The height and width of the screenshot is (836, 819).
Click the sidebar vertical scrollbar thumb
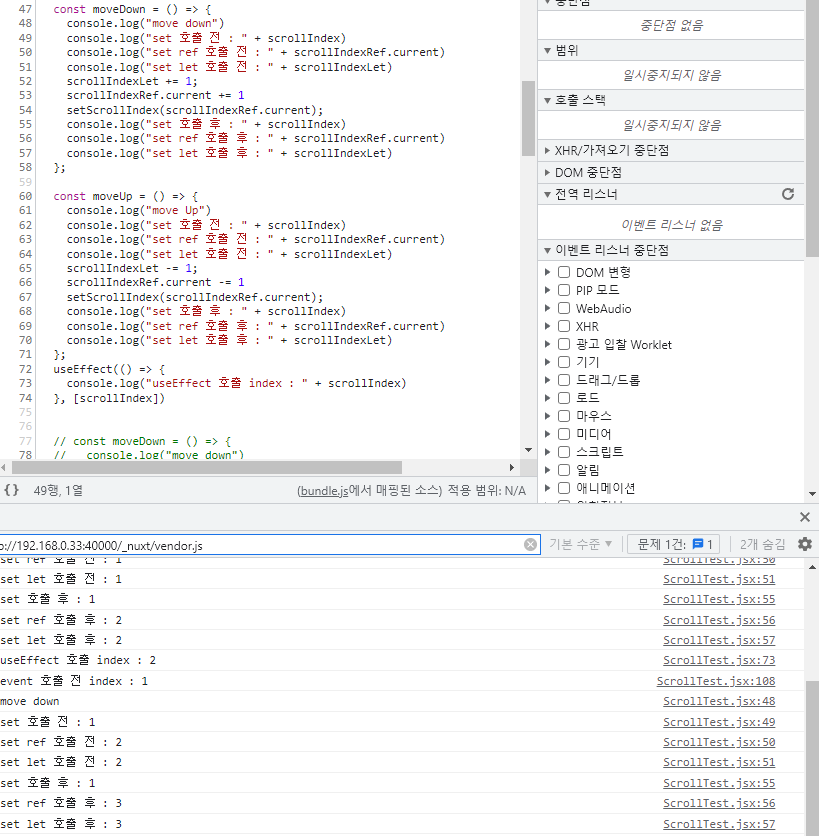812,128
